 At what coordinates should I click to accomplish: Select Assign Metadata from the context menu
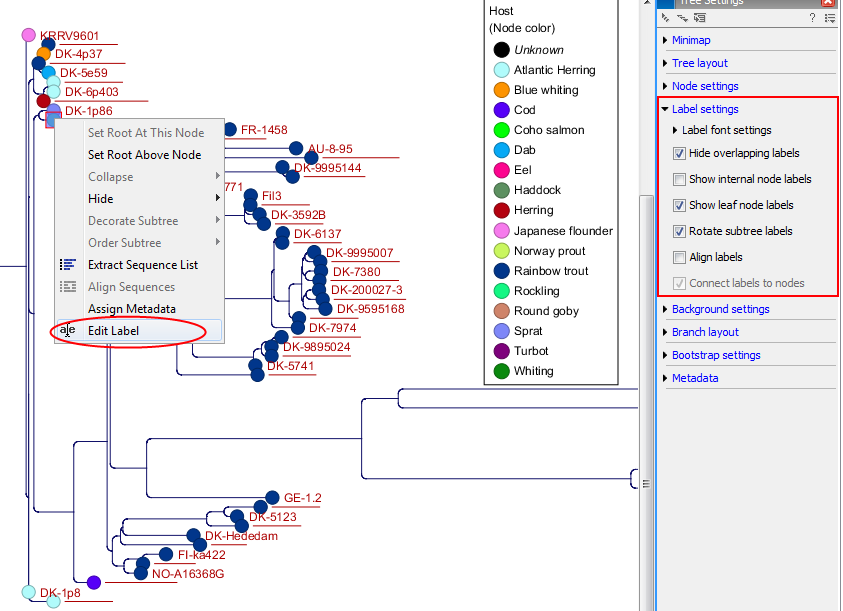pos(131,309)
